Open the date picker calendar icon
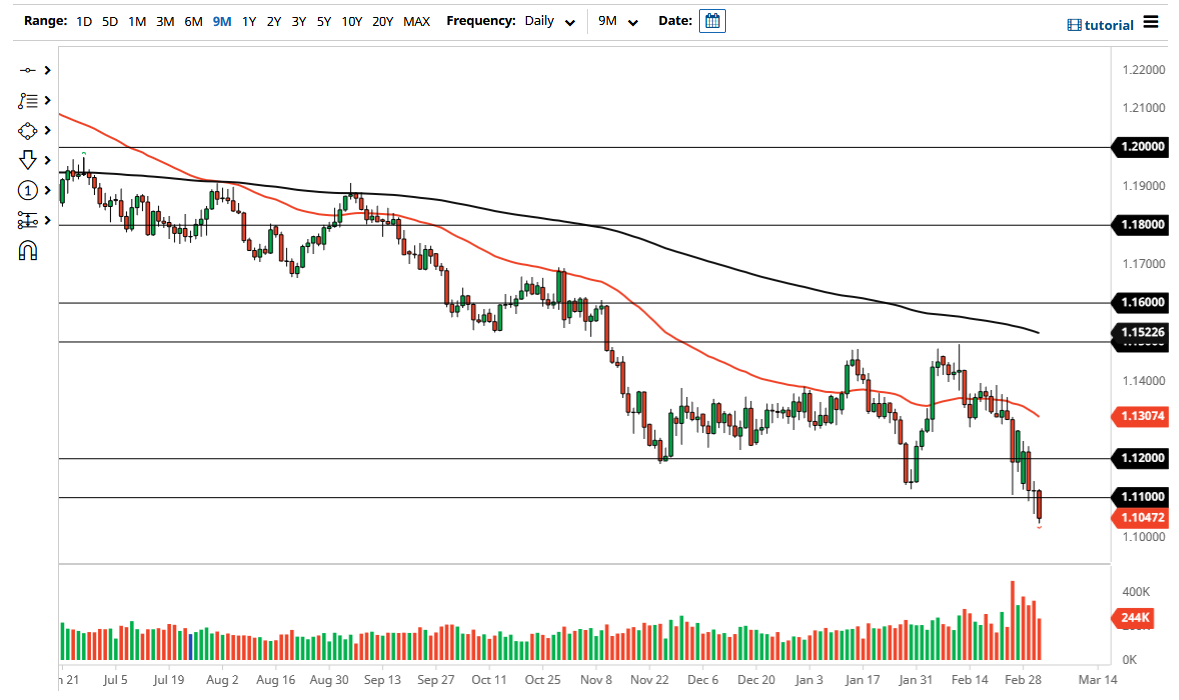Viewport: 1179px width, 700px height. click(711, 20)
